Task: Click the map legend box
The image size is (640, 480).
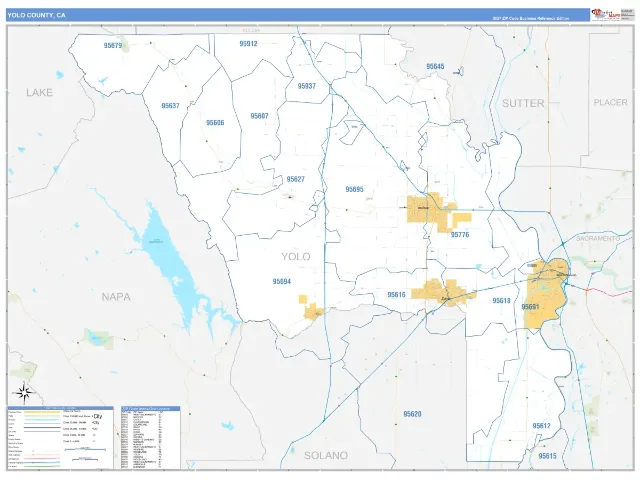Action: click(x=60, y=437)
